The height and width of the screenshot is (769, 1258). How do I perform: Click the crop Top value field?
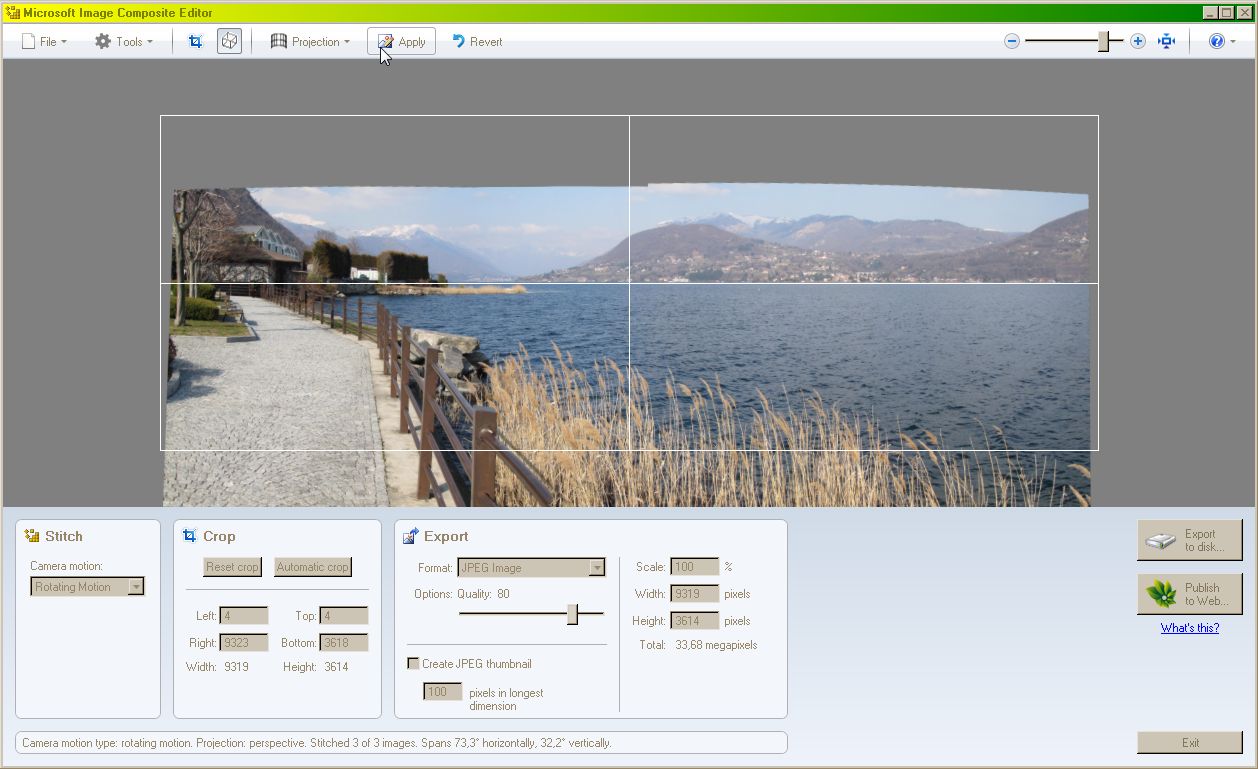344,616
